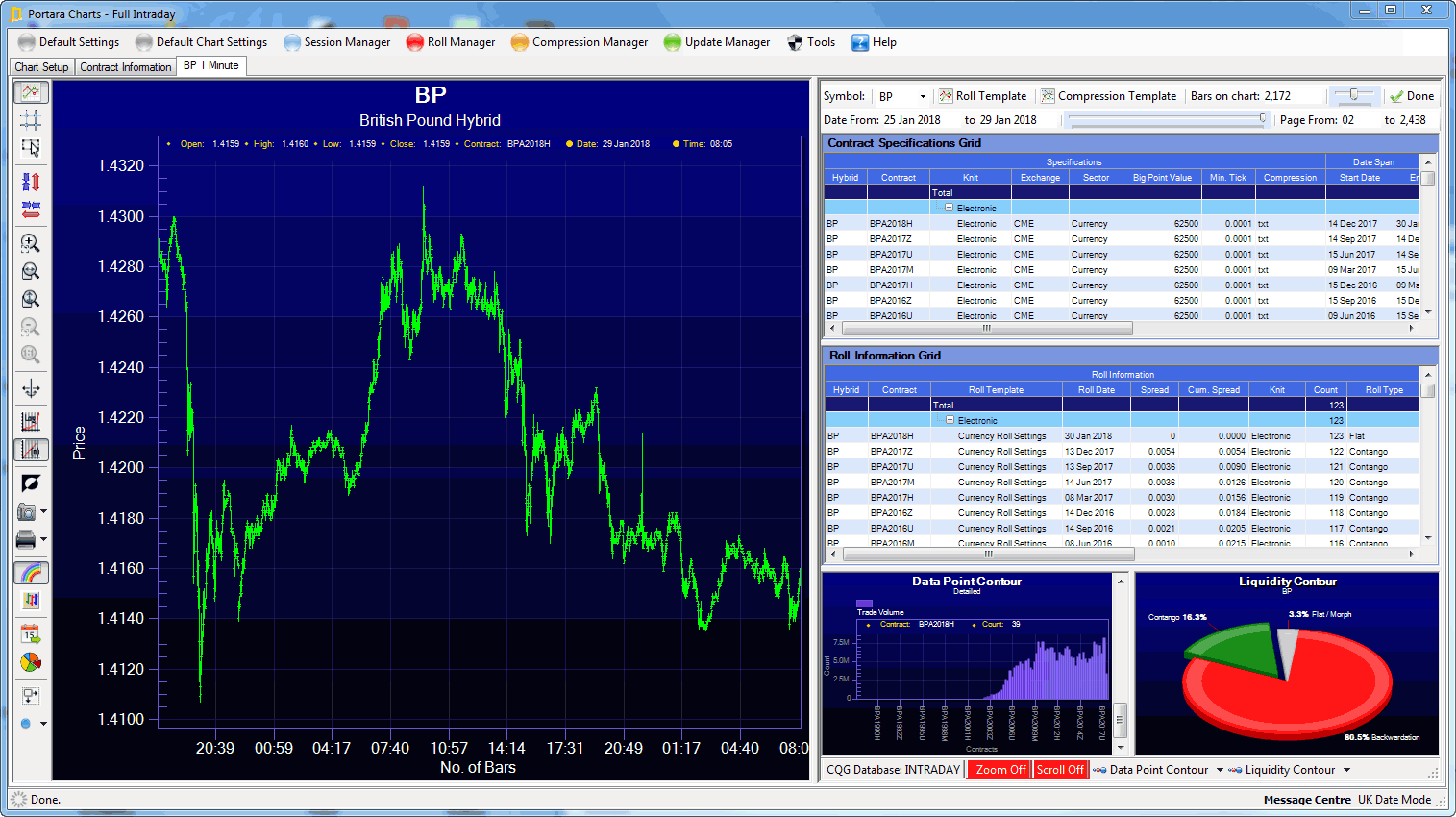This screenshot has height=817, width=1456.
Task: Open Default Chart Settings
Action: coord(202,42)
